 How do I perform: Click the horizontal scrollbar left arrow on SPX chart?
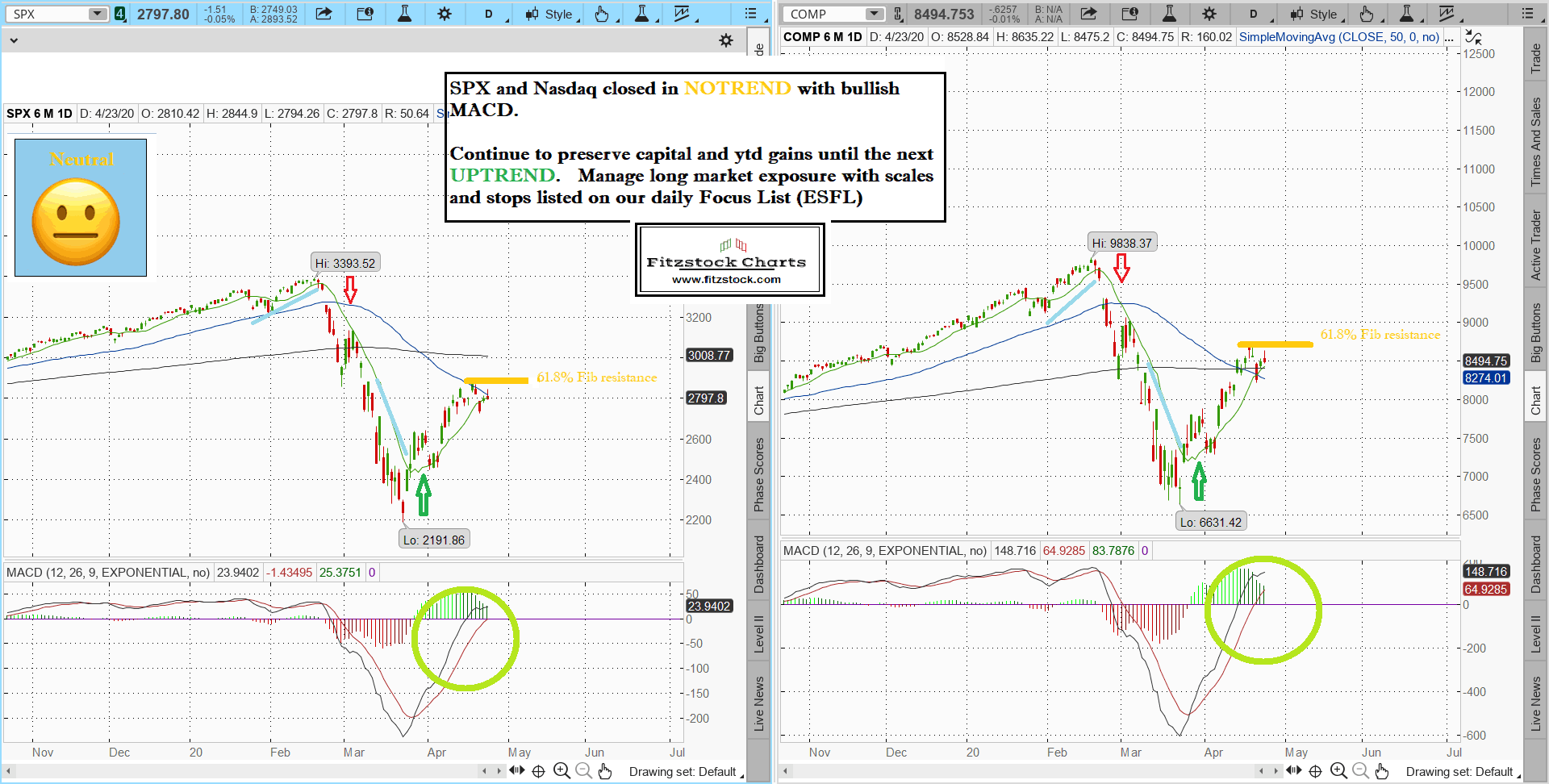point(484,771)
